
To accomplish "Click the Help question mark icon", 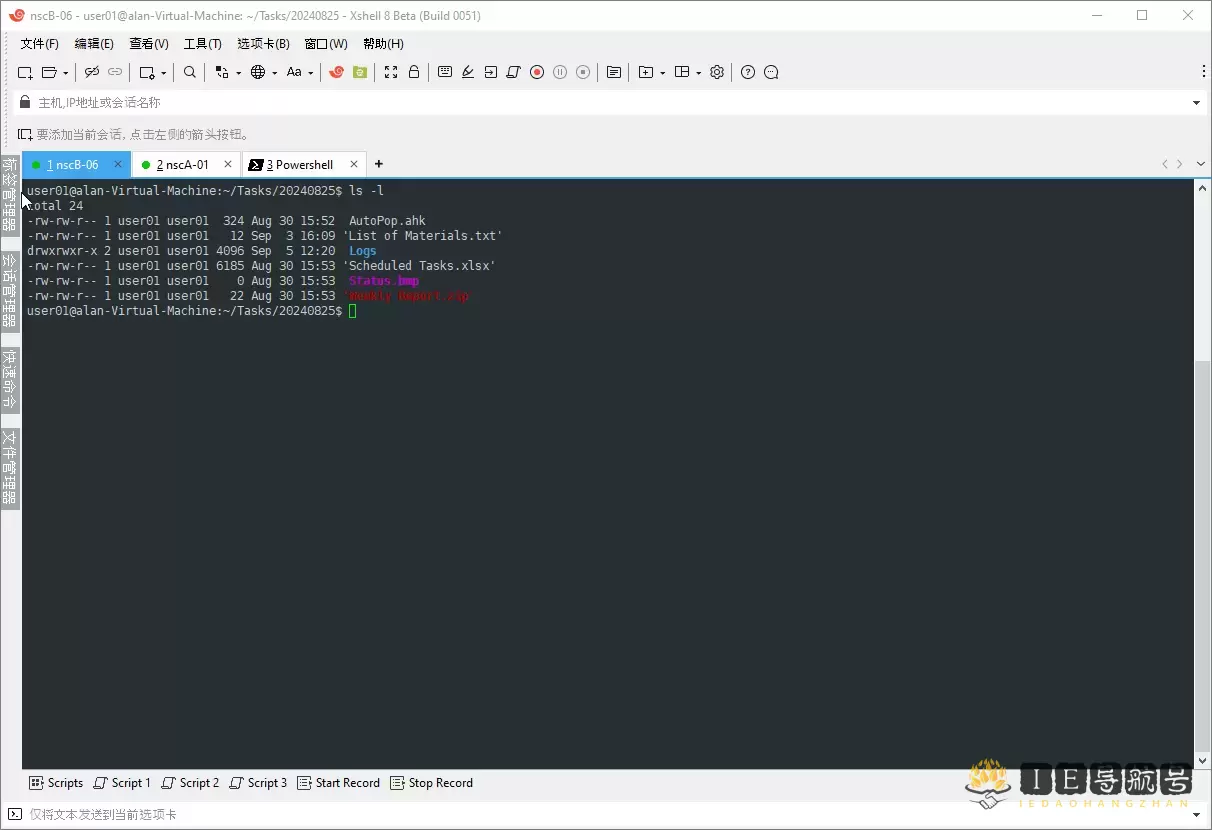I will pyautogui.click(x=748, y=72).
